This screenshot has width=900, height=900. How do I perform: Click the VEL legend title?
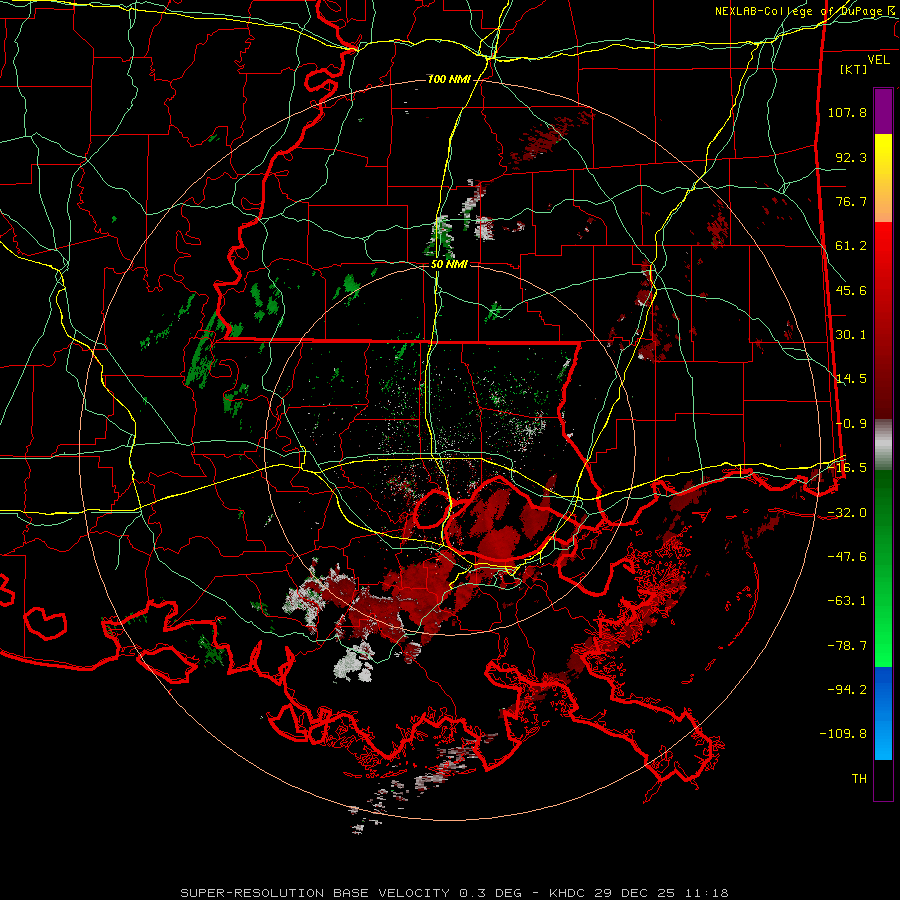click(x=878, y=60)
